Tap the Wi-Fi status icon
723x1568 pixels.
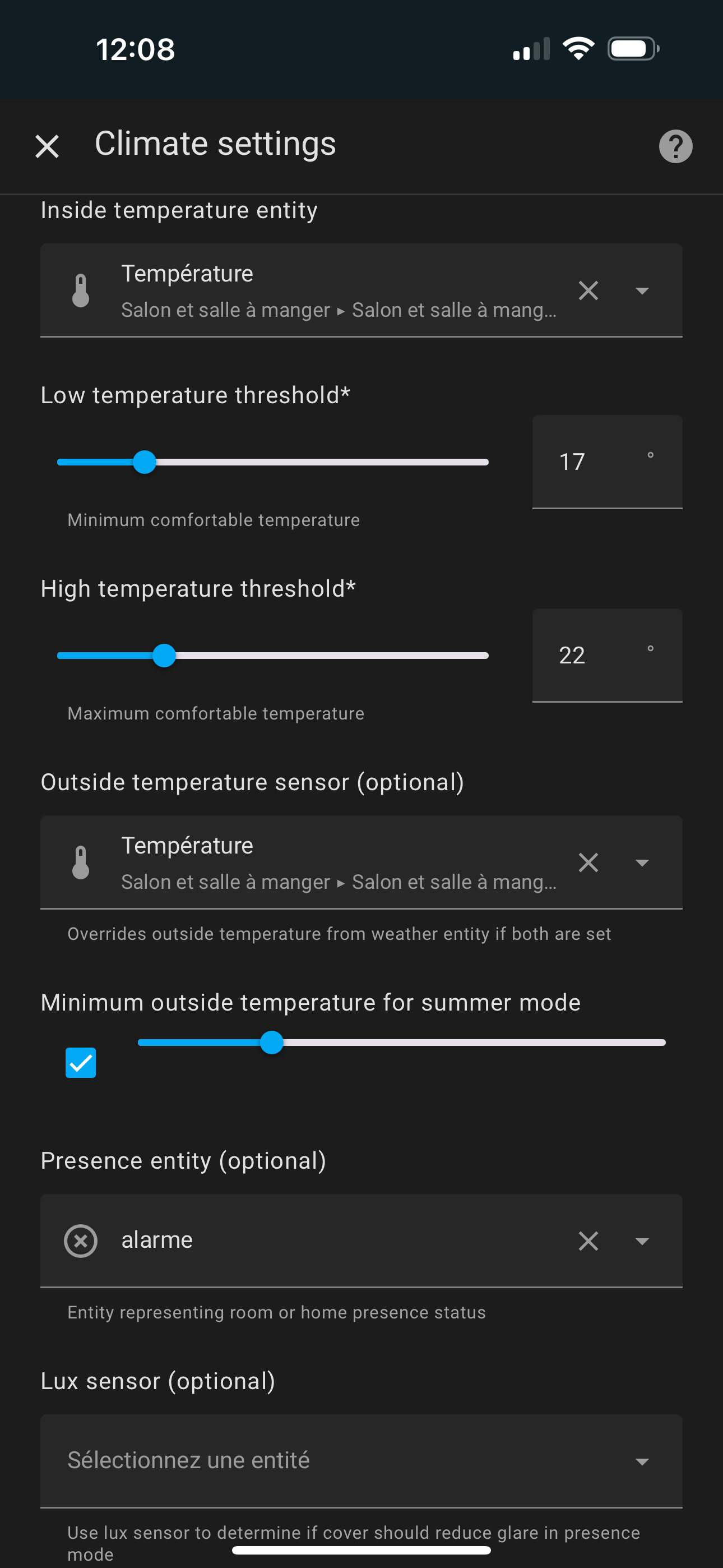(578, 48)
